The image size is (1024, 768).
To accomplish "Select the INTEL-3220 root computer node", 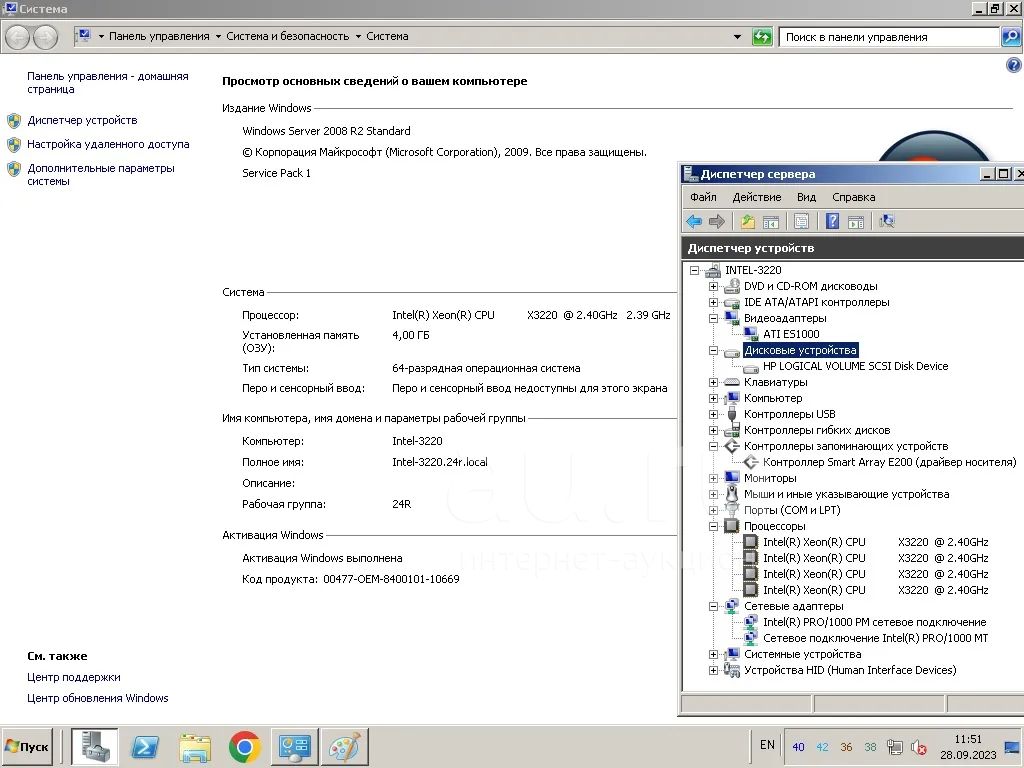I will [753, 270].
